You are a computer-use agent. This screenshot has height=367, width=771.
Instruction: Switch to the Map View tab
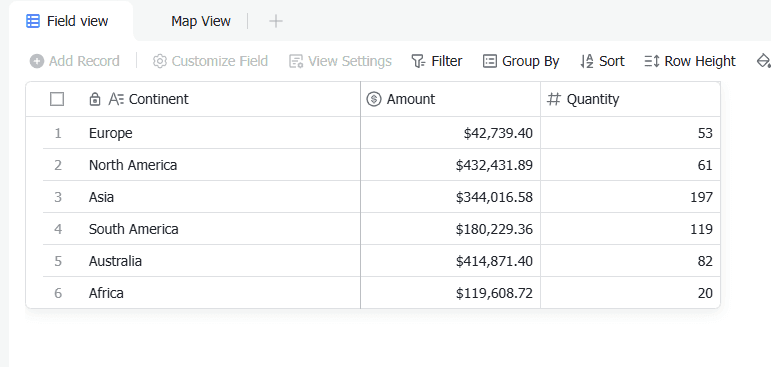tap(201, 21)
